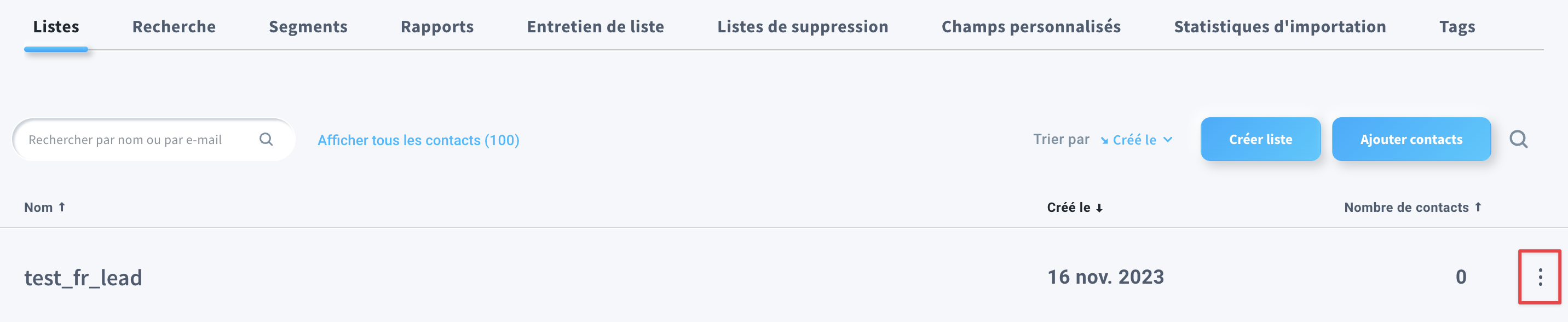Click the 'Créer liste' button
The image size is (1568, 322).
coord(1261,140)
